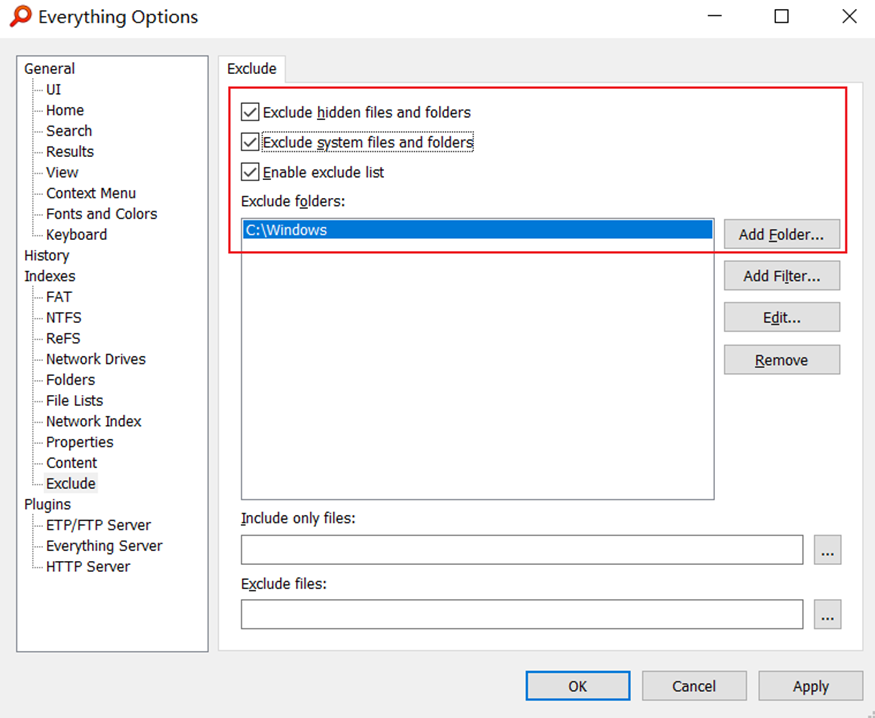Open Fonts and Colors settings
This screenshot has height=718, width=875.
tap(102, 214)
